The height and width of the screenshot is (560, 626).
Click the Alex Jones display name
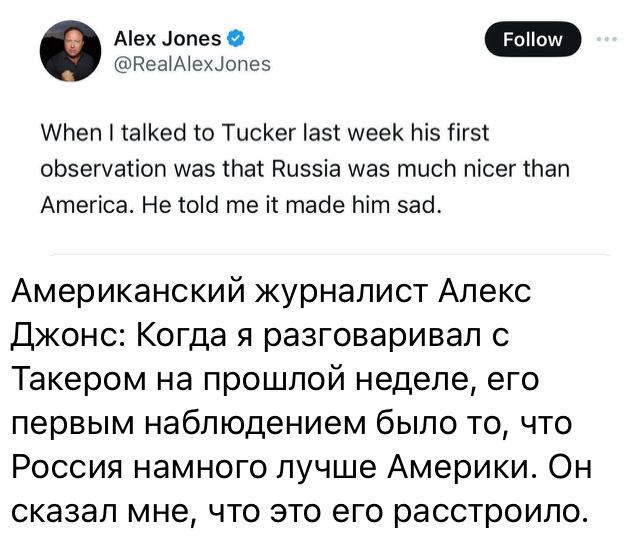point(167,39)
